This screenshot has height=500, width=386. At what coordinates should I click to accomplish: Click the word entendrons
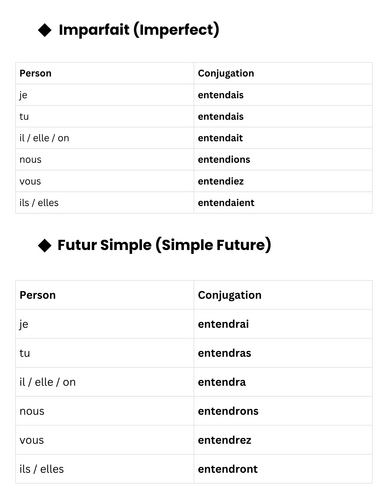pos(228,411)
